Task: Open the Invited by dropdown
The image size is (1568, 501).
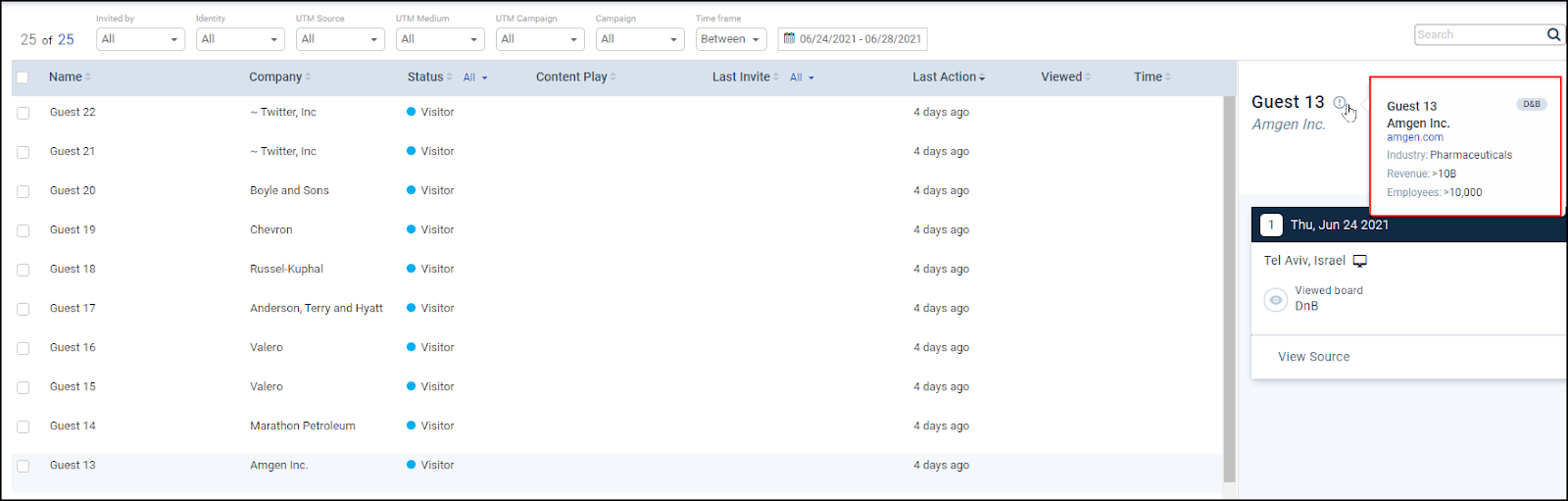Action: pos(140,39)
